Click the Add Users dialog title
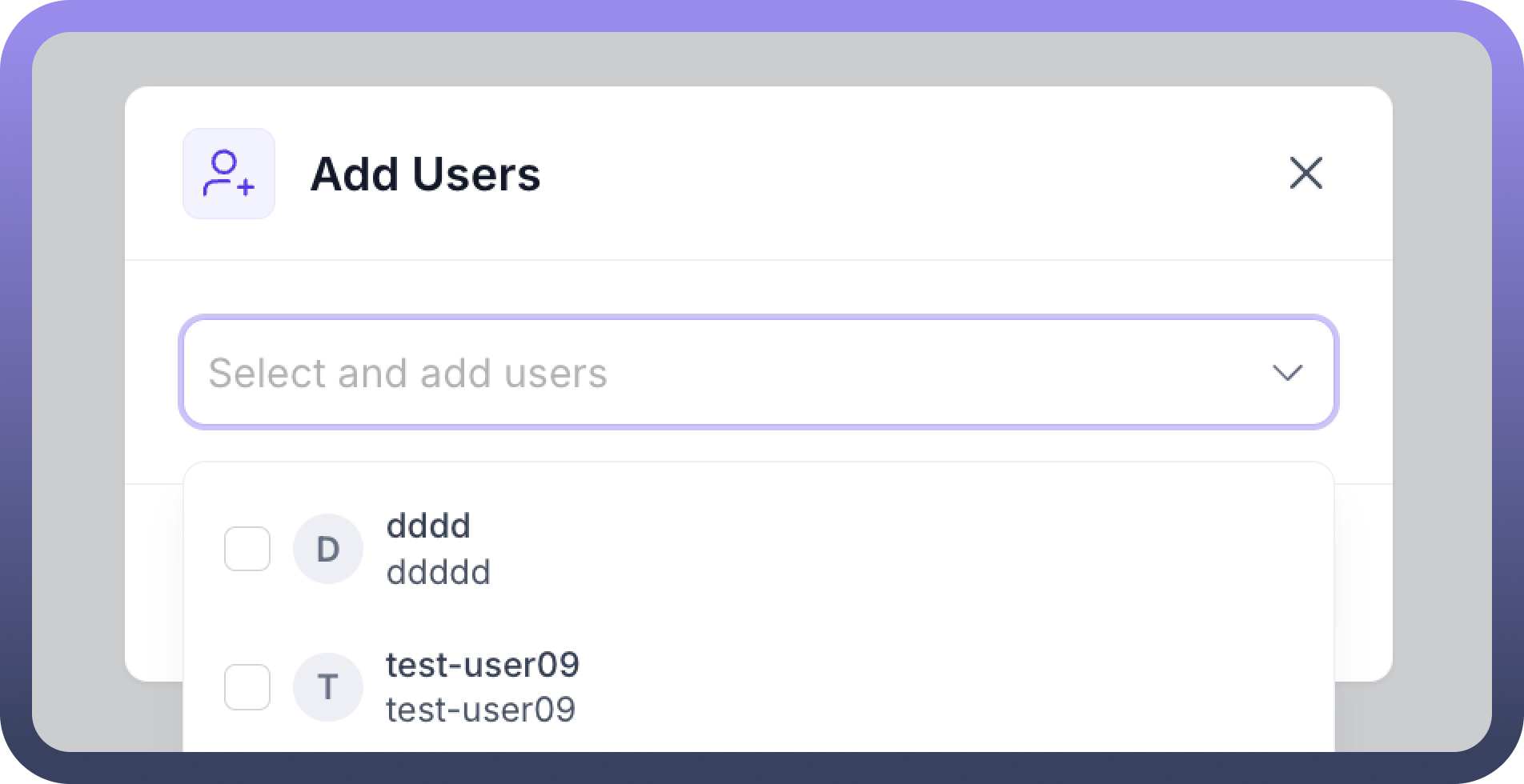1524x784 pixels. 426,174
